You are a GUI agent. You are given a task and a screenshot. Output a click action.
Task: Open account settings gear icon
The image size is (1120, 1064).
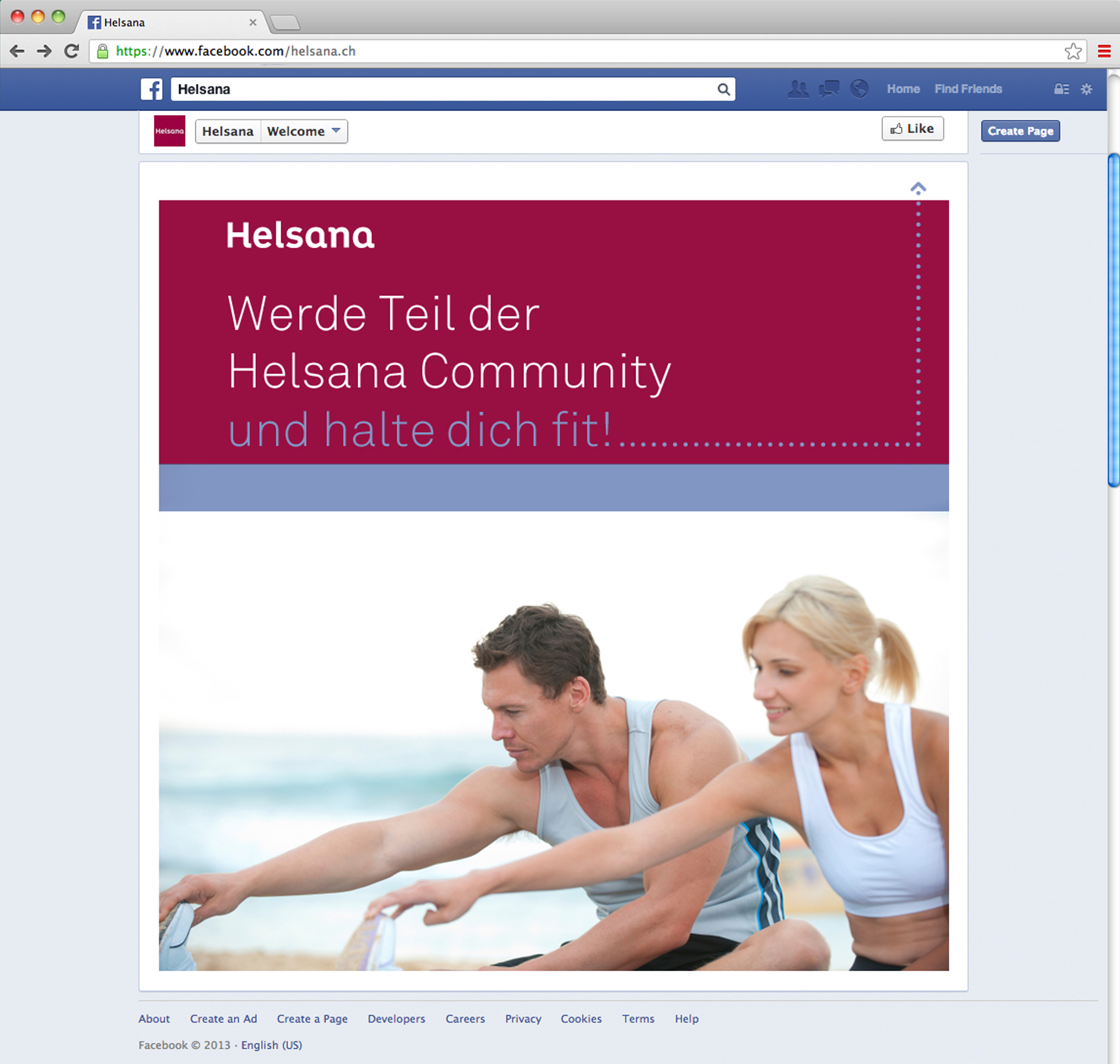1087,89
